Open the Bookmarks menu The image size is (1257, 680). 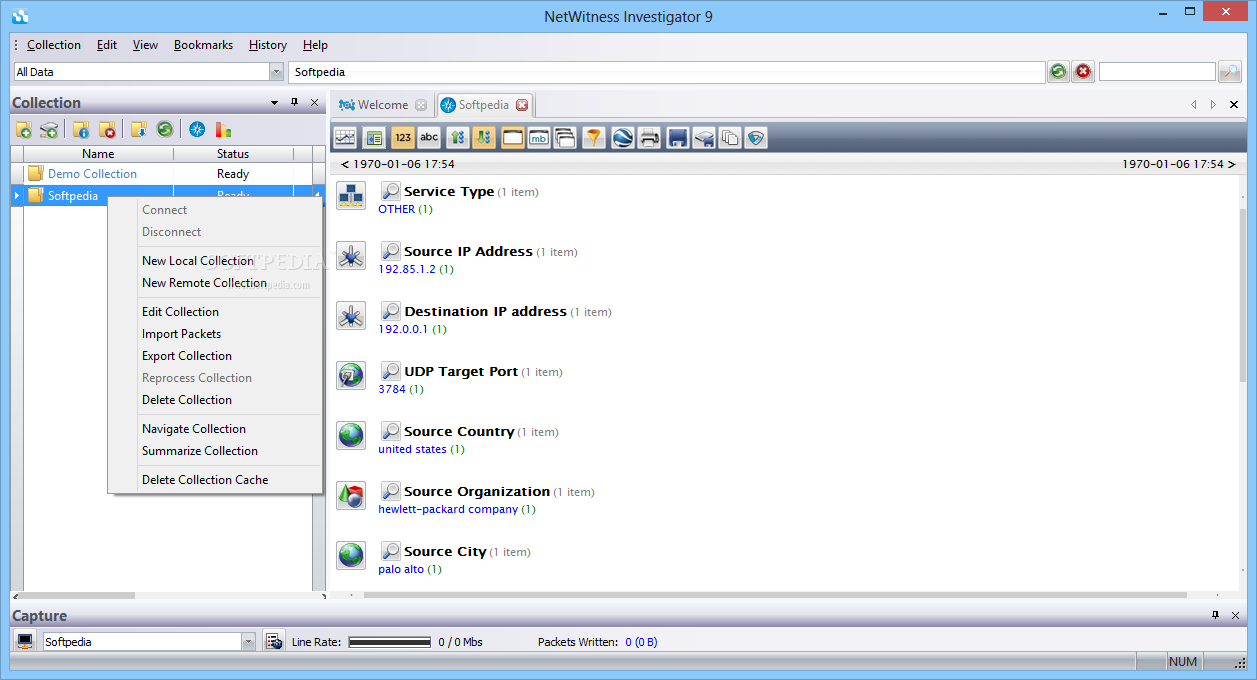point(203,45)
